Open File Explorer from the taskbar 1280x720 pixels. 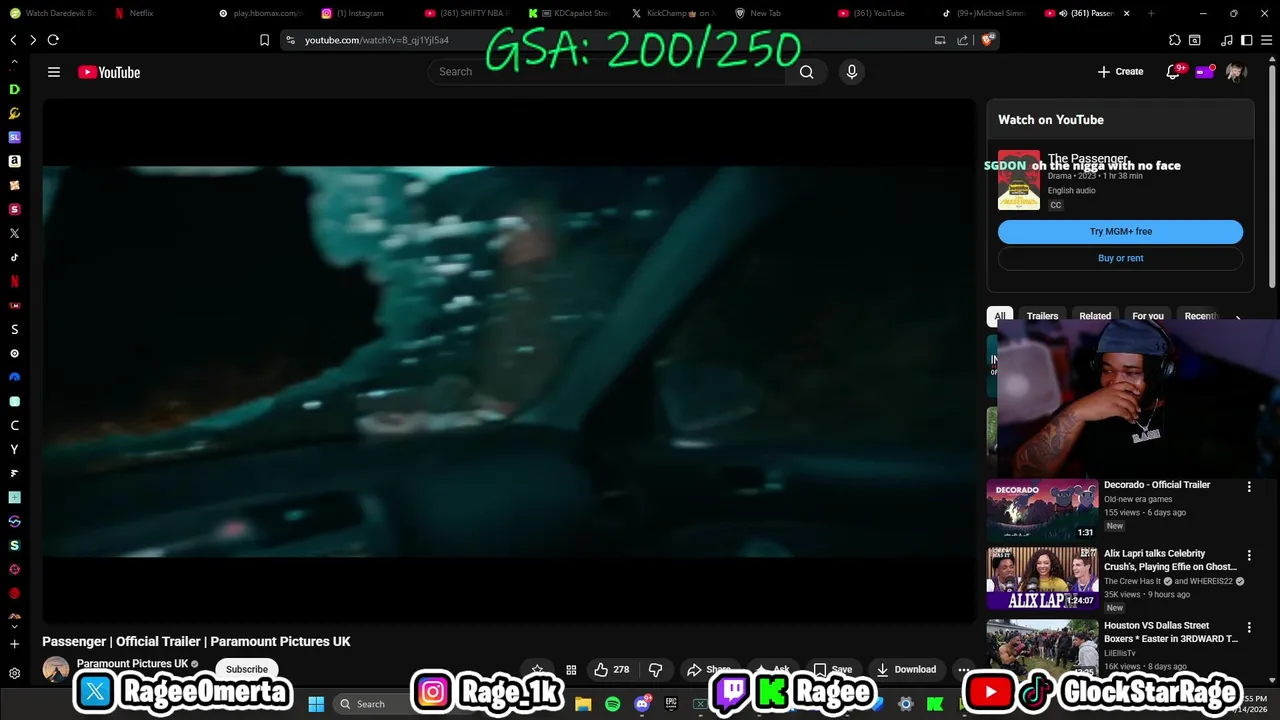[x=583, y=704]
